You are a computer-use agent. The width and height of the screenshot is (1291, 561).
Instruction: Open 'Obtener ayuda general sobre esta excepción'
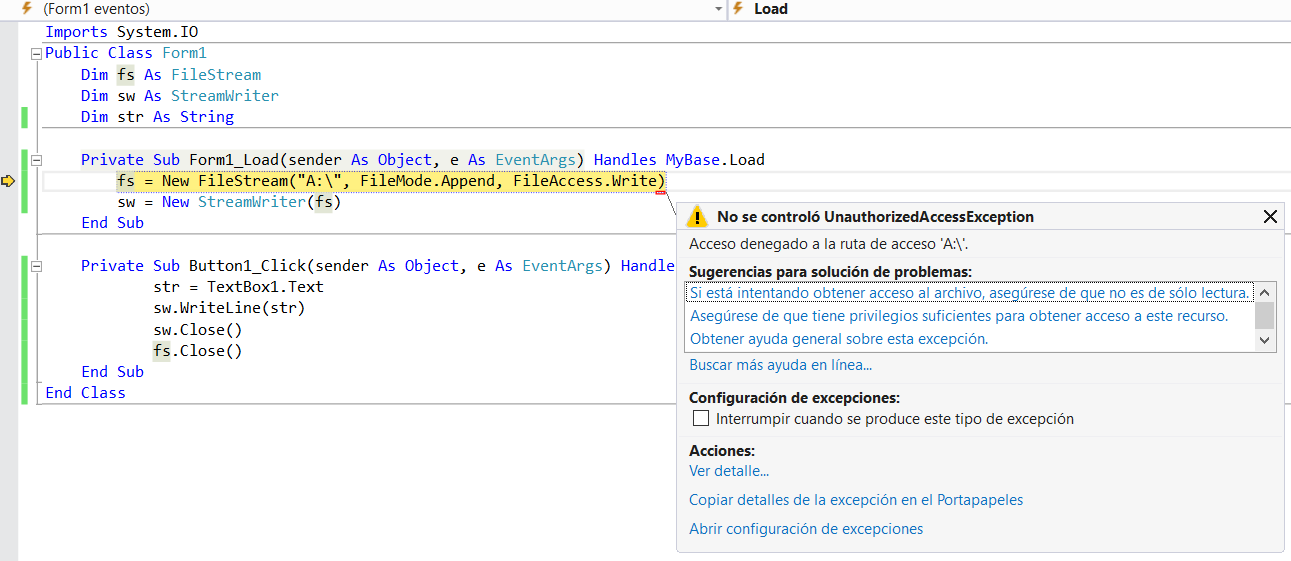point(839,339)
